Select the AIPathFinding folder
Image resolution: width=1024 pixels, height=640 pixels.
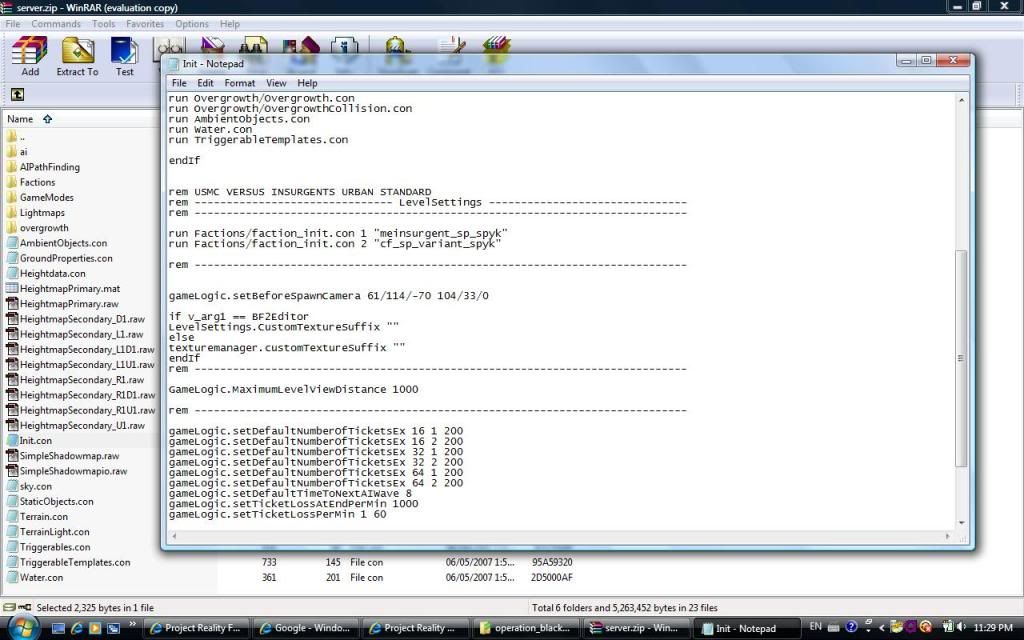coord(49,168)
